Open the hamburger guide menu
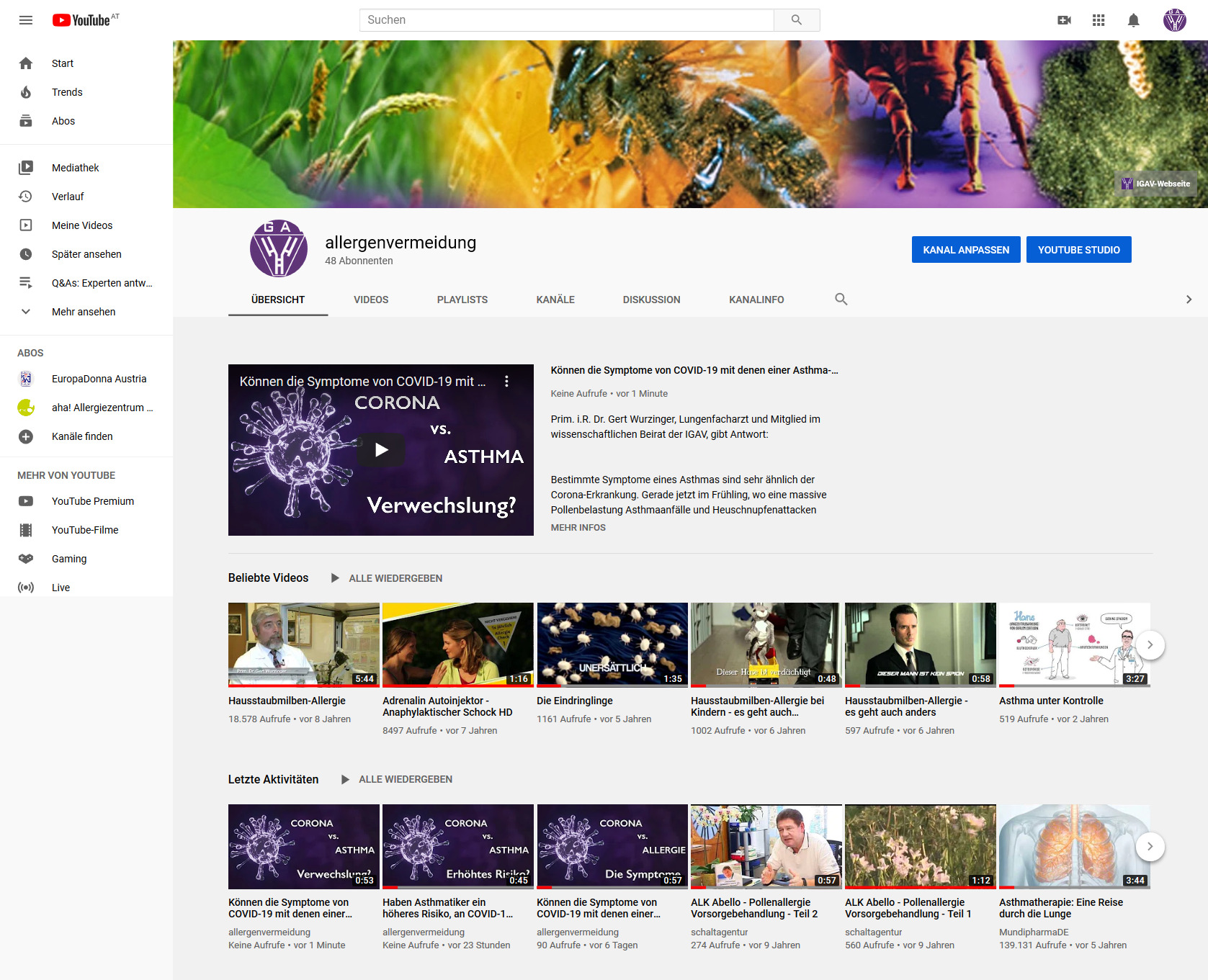 (x=26, y=20)
